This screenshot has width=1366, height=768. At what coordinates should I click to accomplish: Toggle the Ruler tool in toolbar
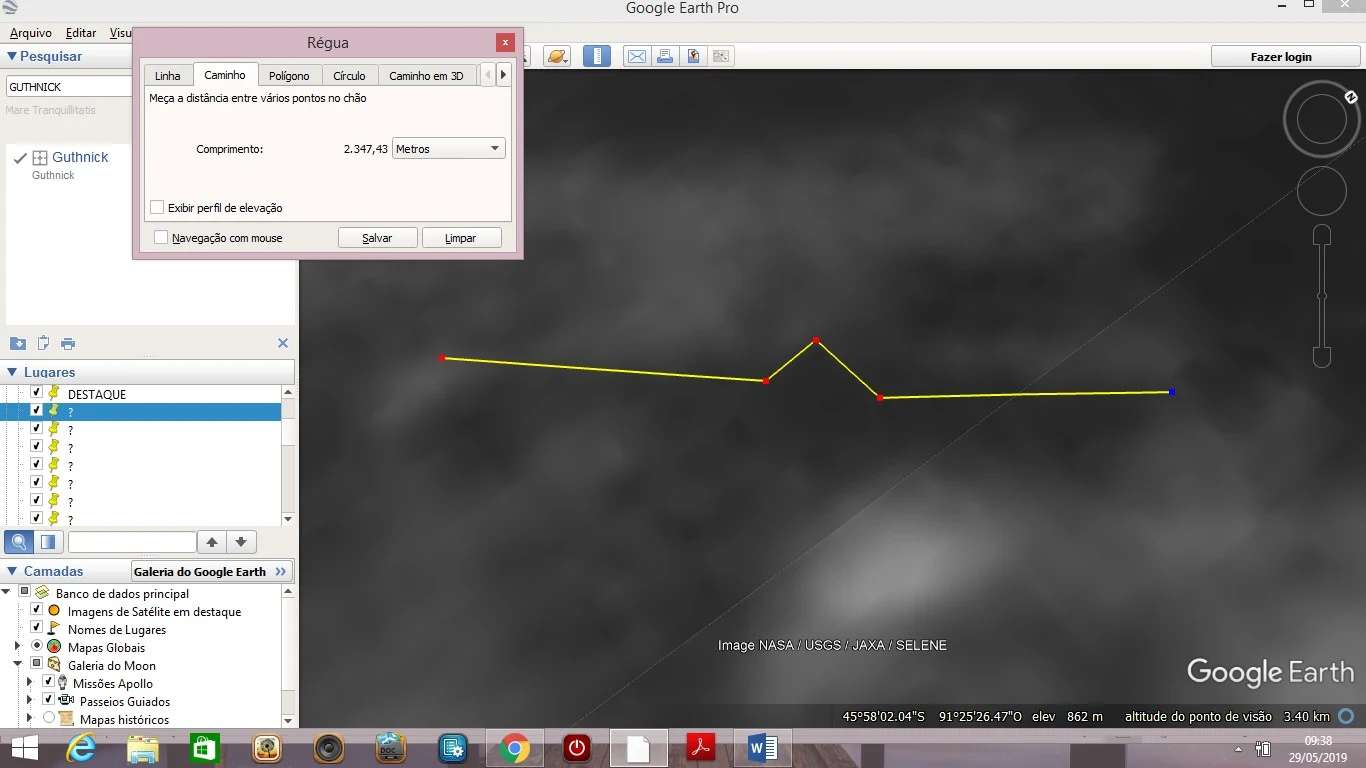597,56
